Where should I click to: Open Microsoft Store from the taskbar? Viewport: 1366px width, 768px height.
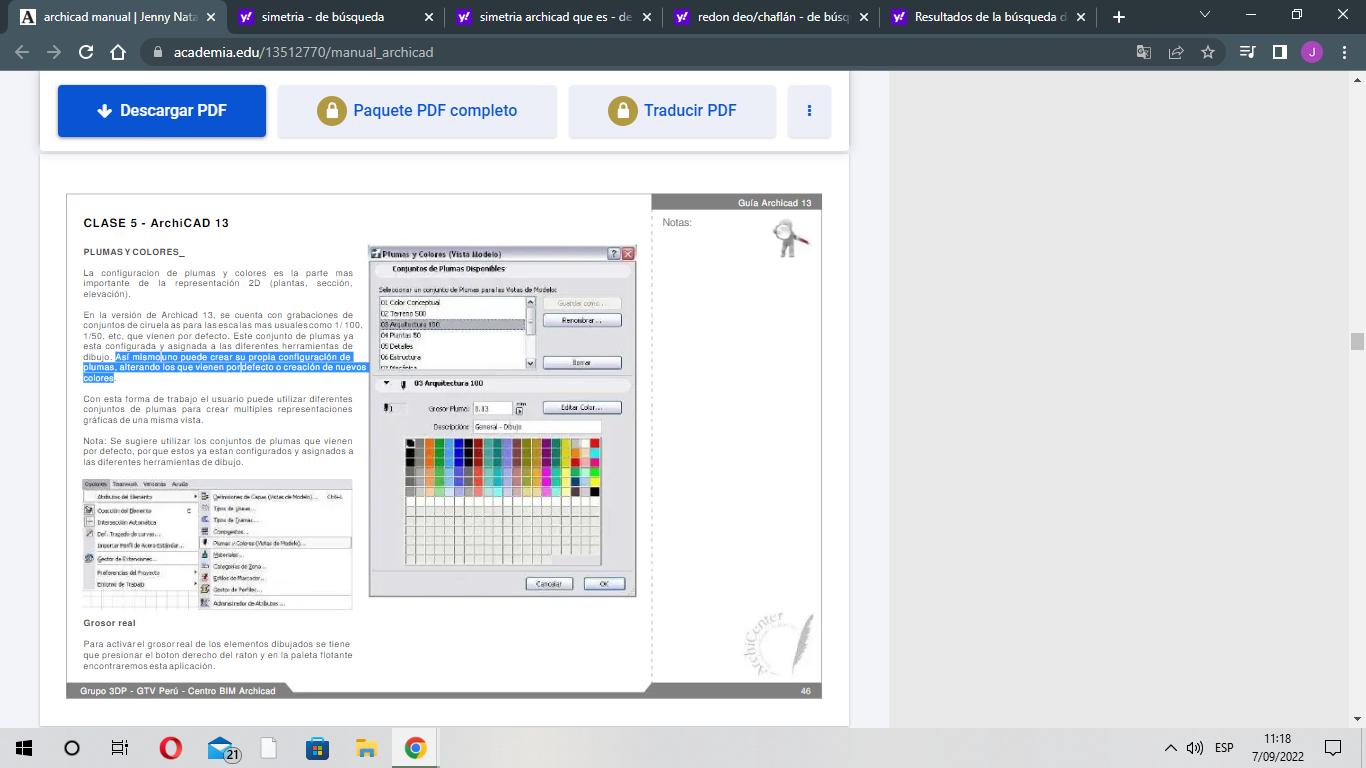pos(317,748)
